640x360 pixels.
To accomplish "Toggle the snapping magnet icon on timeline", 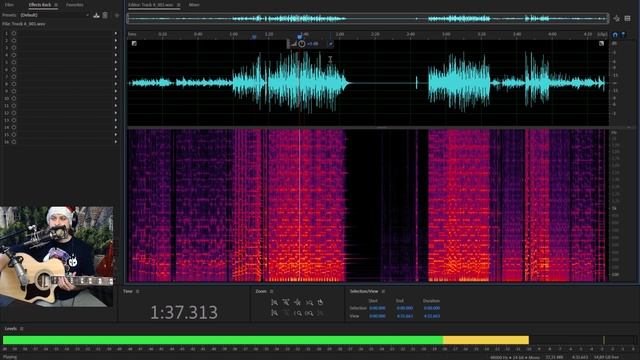I will click(x=615, y=35).
